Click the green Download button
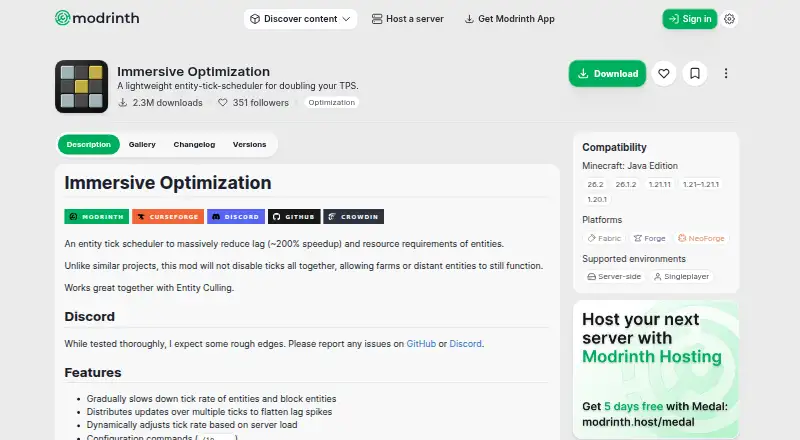800x440 pixels. tap(607, 74)
